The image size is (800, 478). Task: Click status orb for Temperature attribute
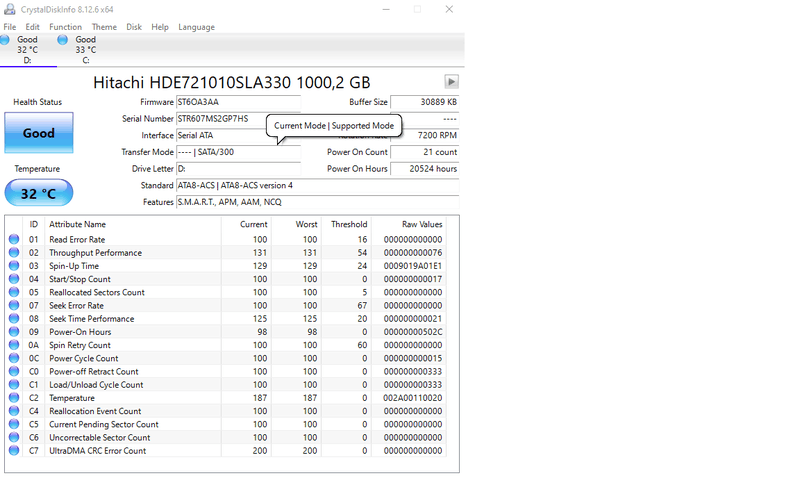click(x=14, y=398)
